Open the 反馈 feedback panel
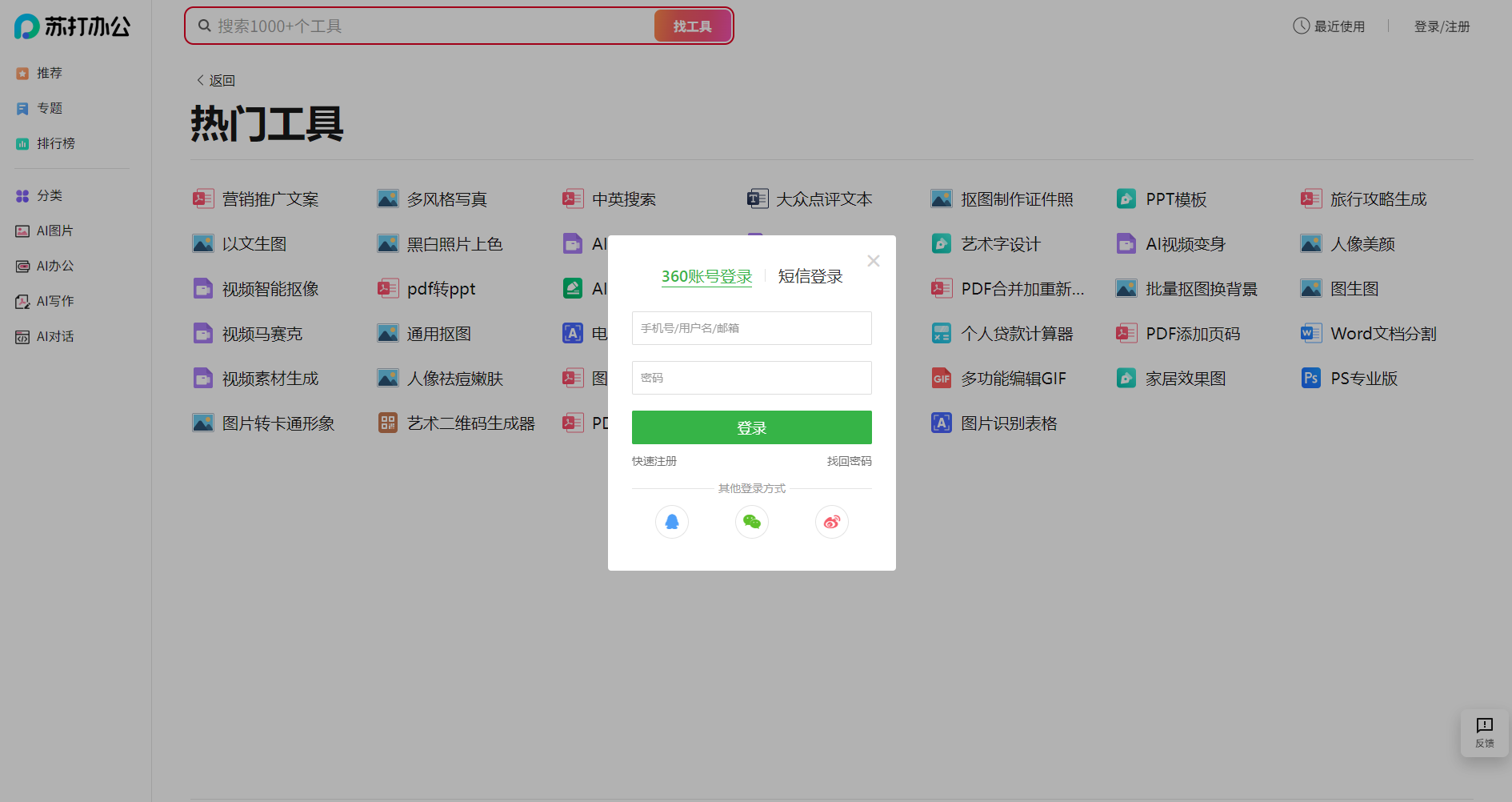 pos(1485,732)
